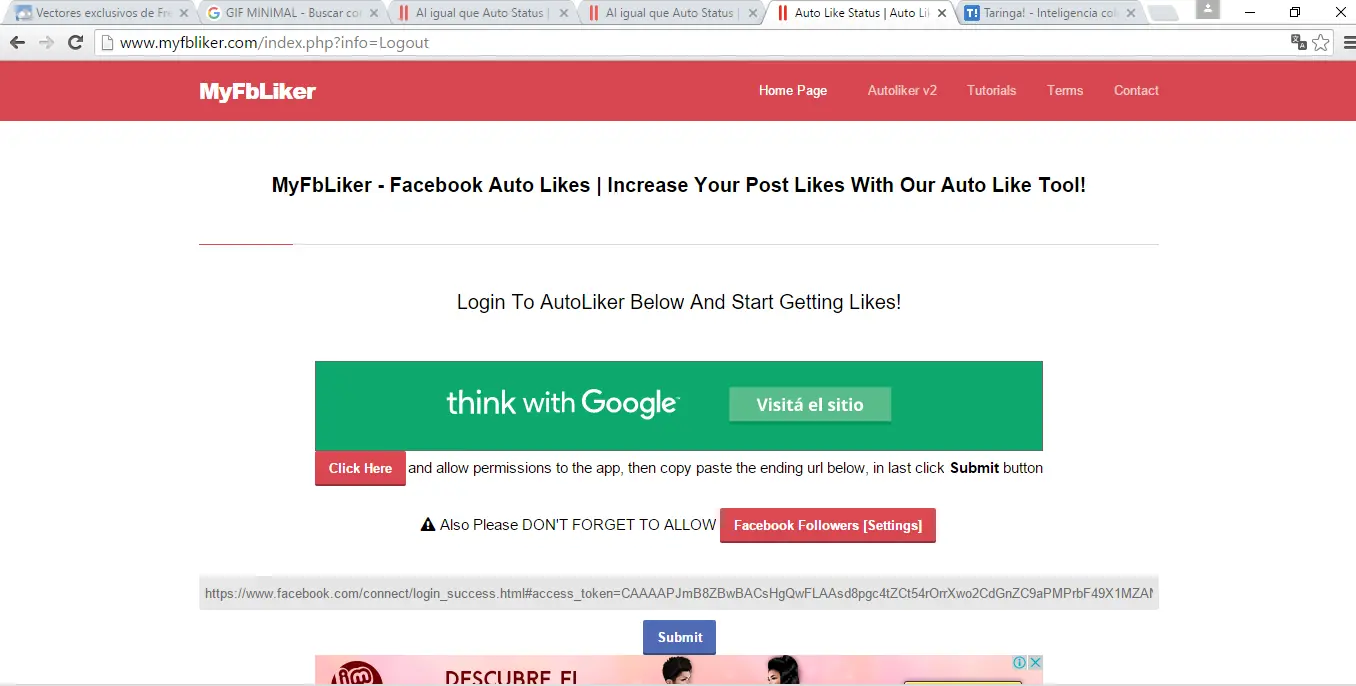This screenshot has height=686, width=1356.
Task: Close the bottom ad with X icon
Action: (x=1035, y=663)
